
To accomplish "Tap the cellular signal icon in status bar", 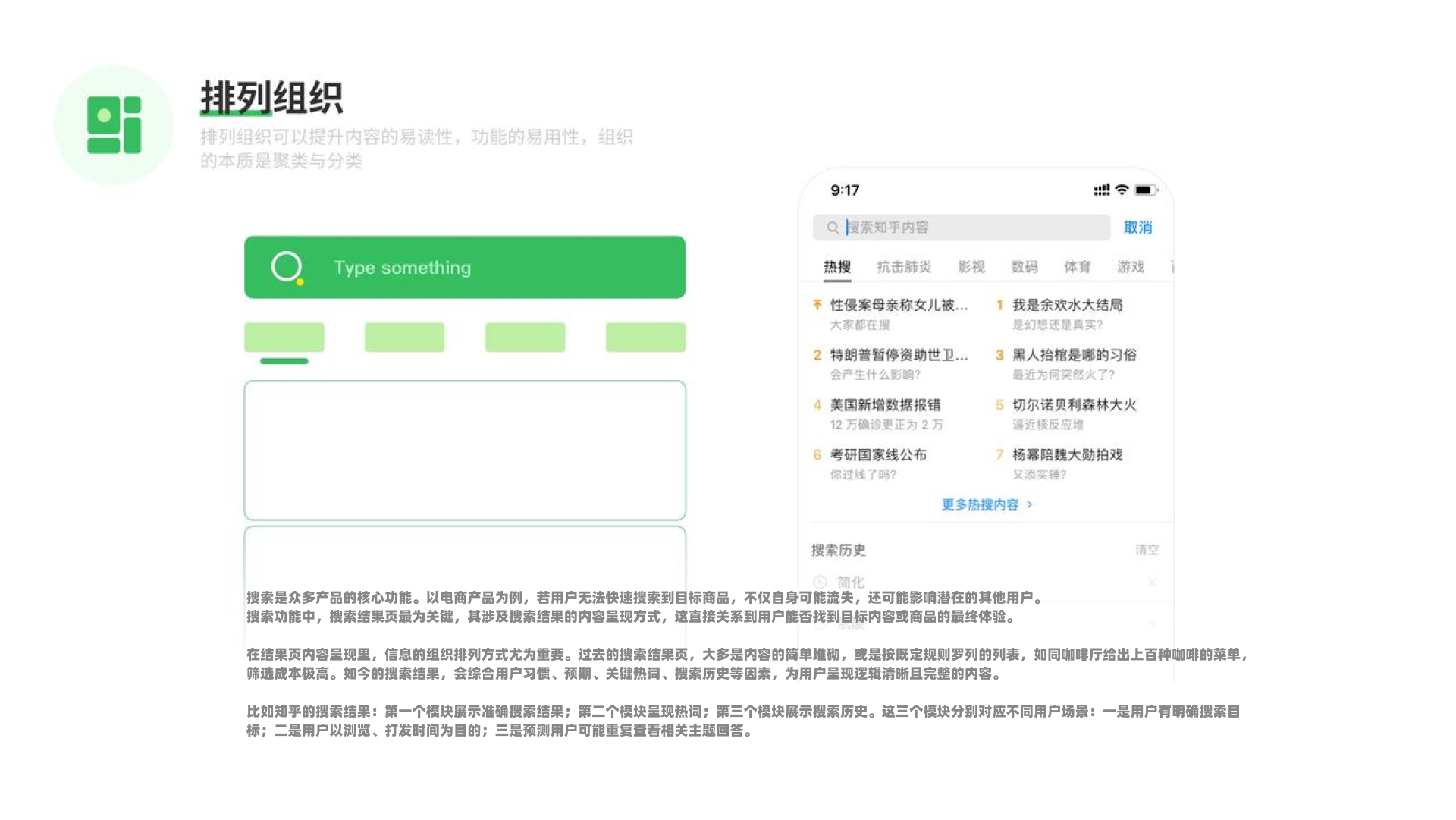I will point(1101,190).
